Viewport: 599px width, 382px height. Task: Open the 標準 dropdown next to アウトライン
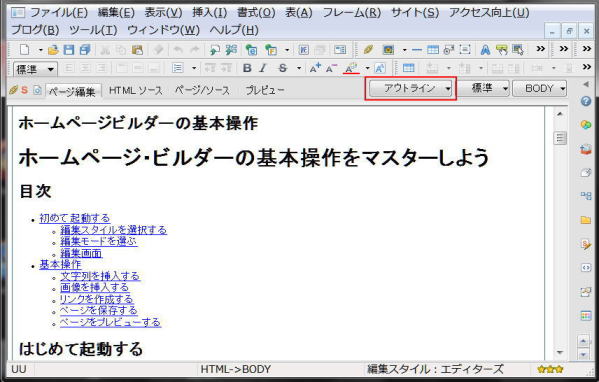point(484,89)
